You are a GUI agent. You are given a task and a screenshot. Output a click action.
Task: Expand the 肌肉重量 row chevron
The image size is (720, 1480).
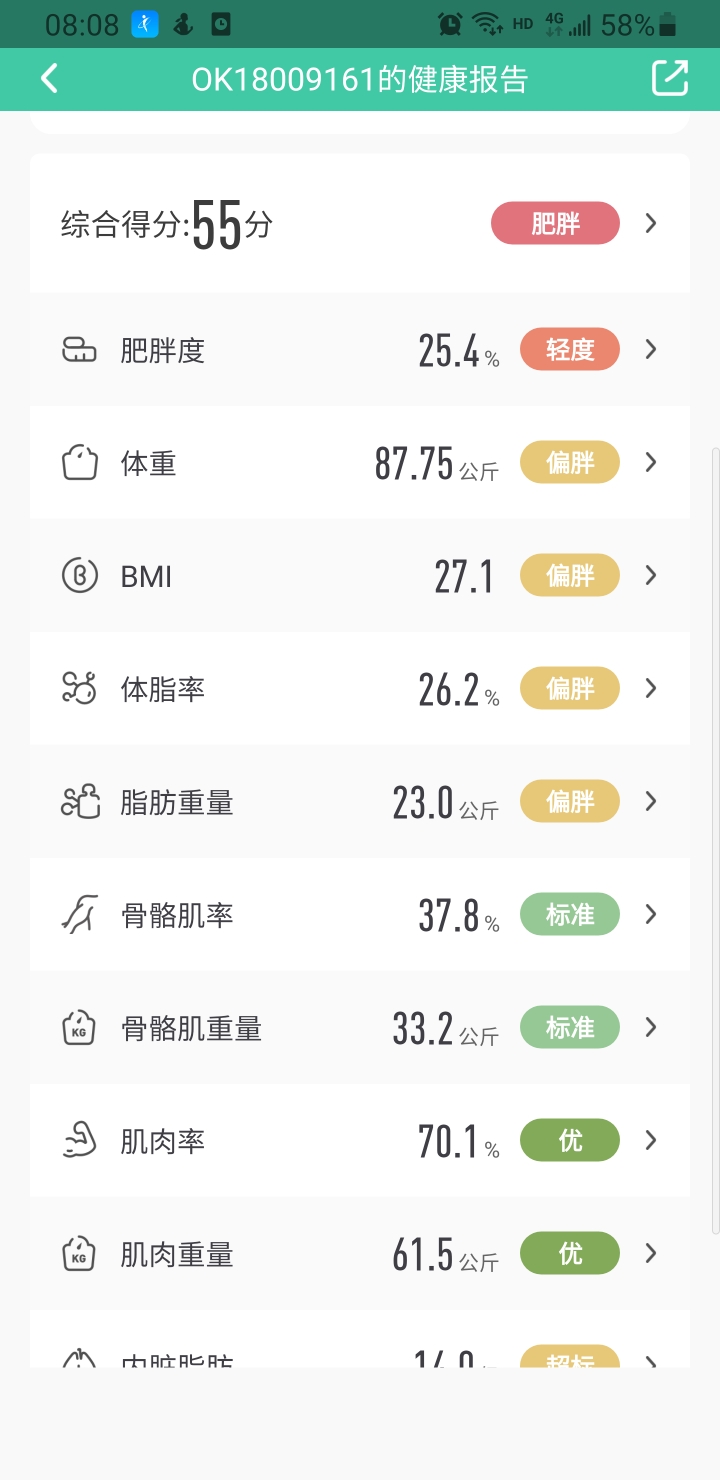(651, 1253)
